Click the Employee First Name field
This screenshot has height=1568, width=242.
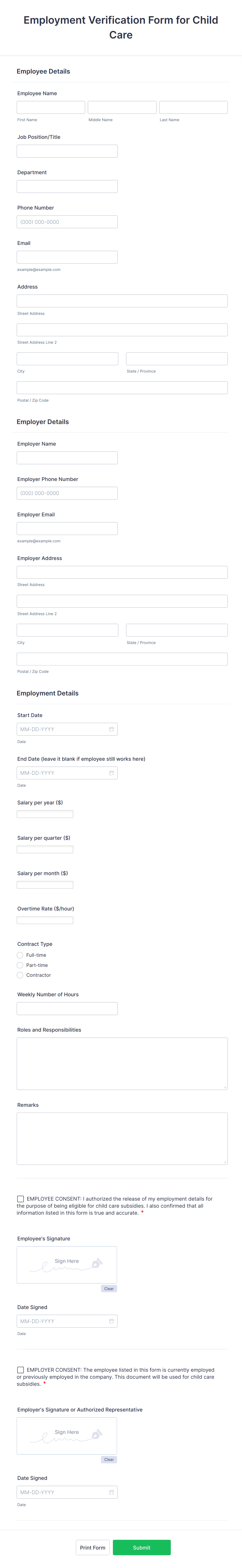tap(50, 107)
